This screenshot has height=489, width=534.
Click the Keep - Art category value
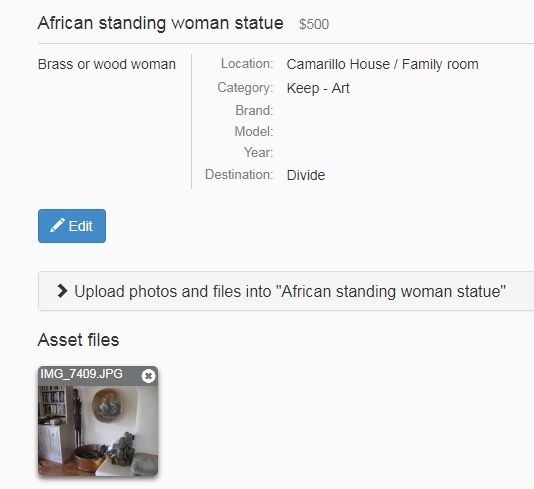click(318, 88)
